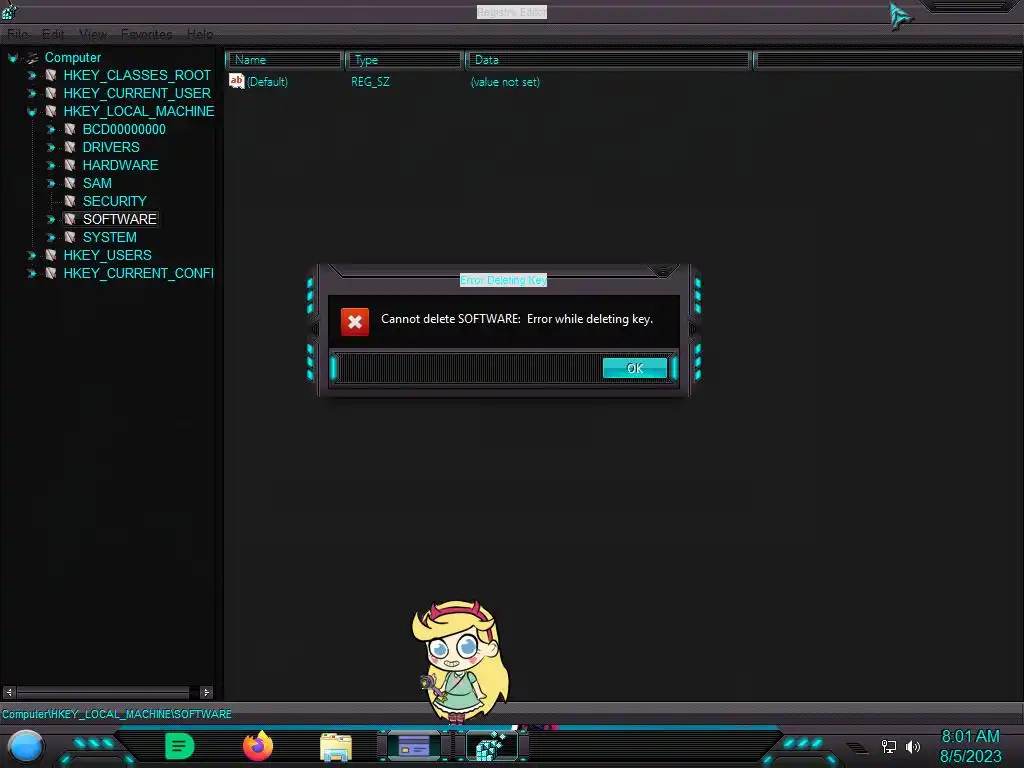Expand HKEY_USERS arrow
This screenshot has height=768, width=1024.
31,255
